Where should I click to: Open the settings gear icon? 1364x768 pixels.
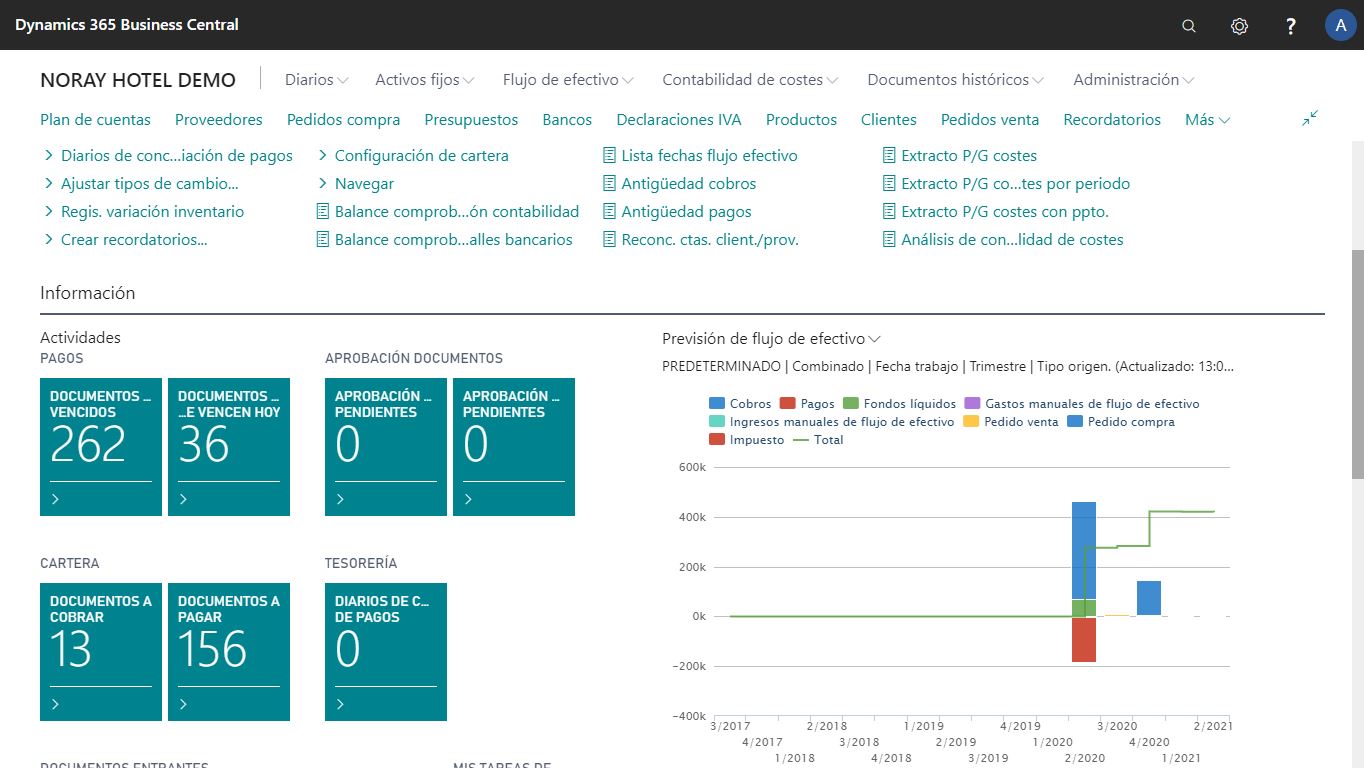coord(1240,26)
